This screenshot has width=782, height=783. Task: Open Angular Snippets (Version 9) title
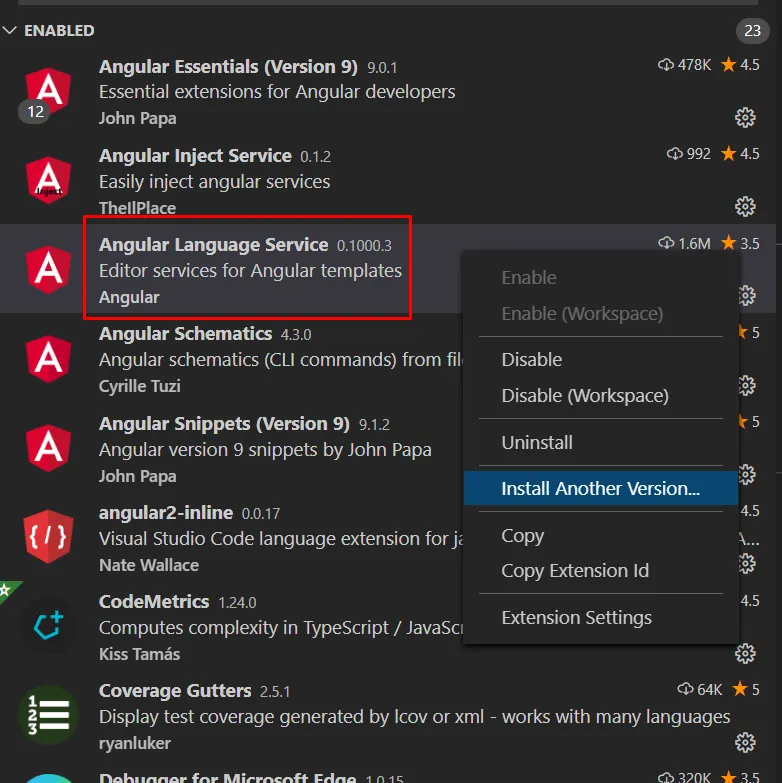tap(224, 423)
